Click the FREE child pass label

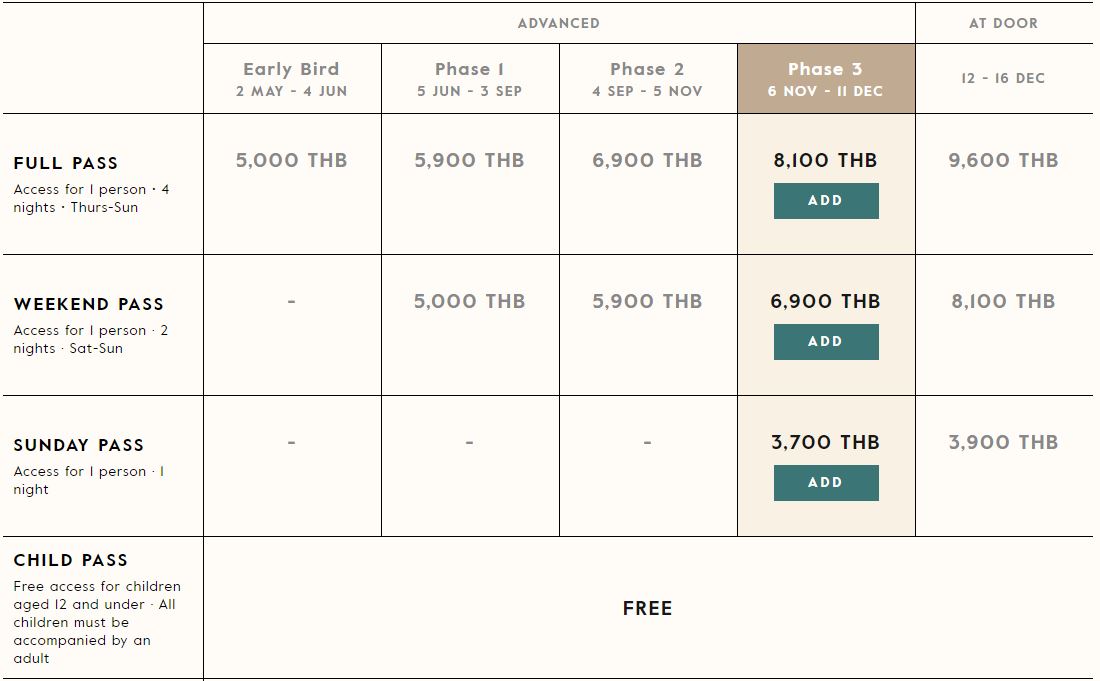click(648, 608)
